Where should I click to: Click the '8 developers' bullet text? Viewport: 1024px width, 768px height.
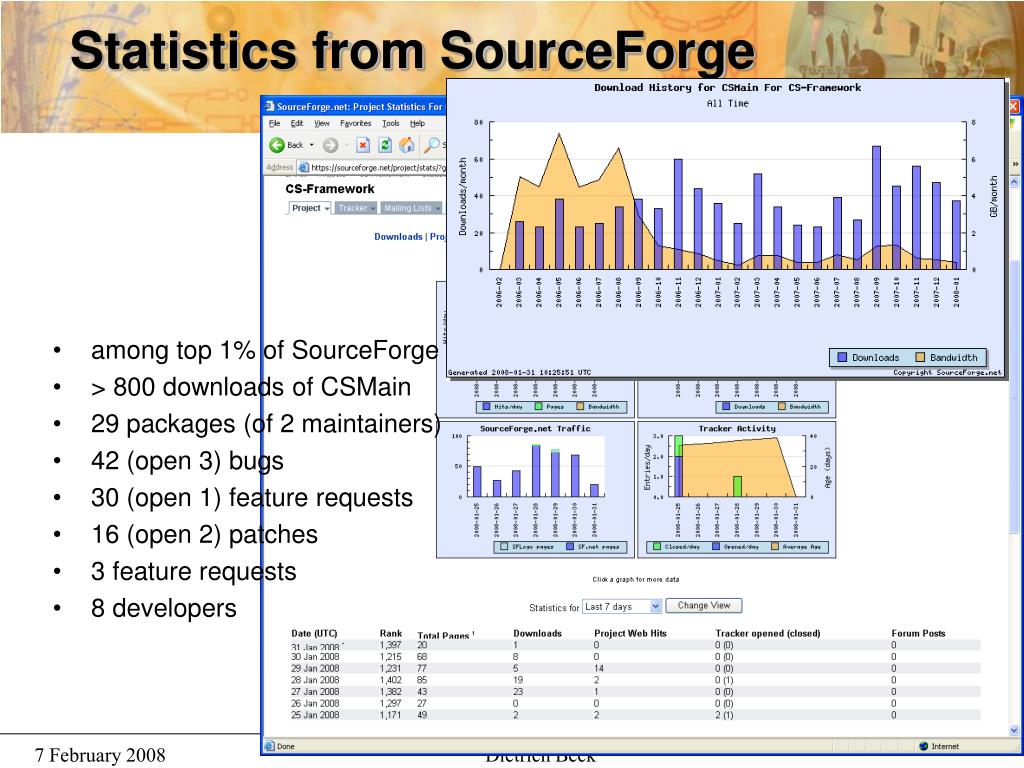point(163,608)
